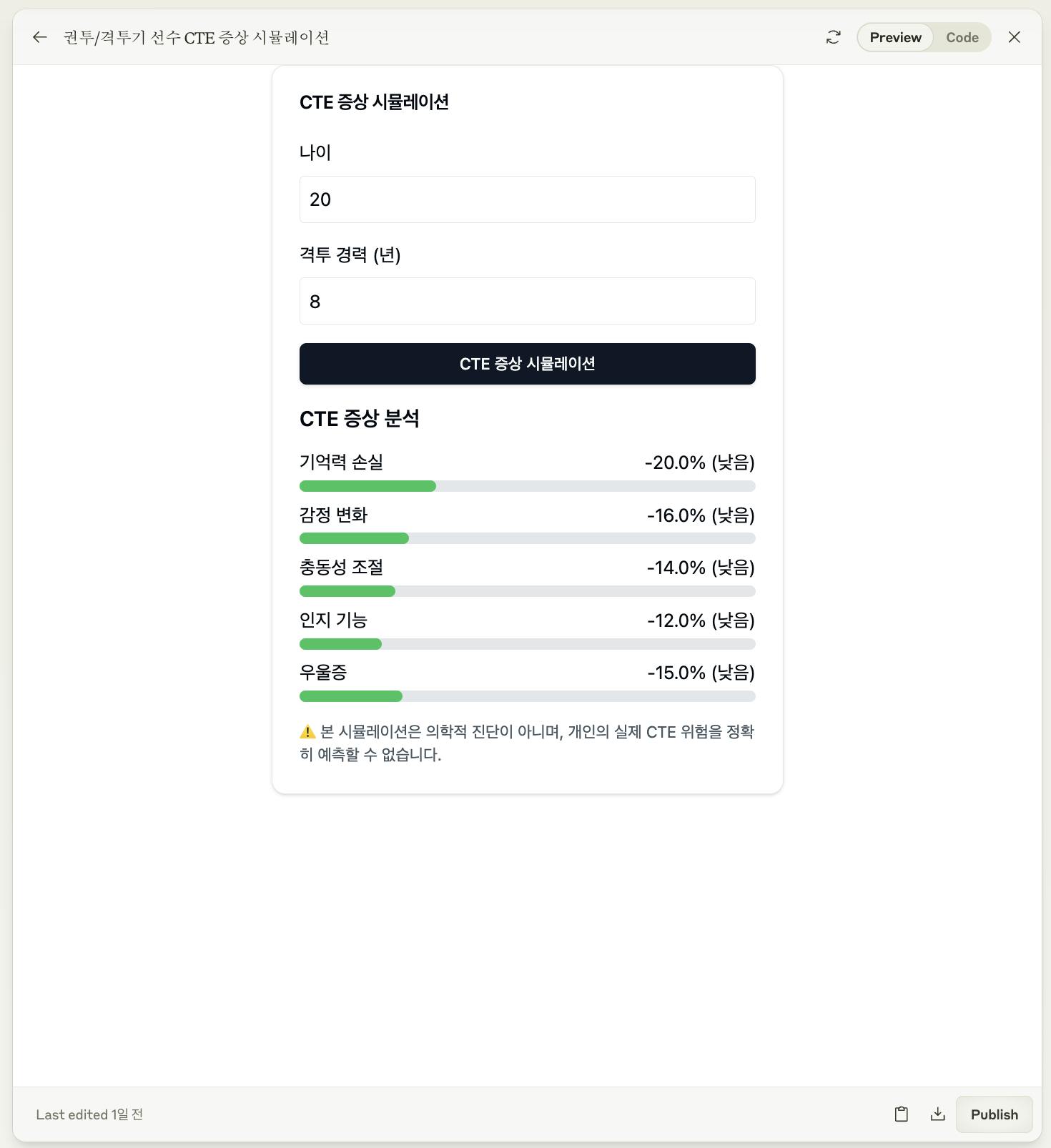Click the refresh preview icon
The width and height of the screenshot is (1051, 1148).
pyautogui.click(x=833, y=37)
